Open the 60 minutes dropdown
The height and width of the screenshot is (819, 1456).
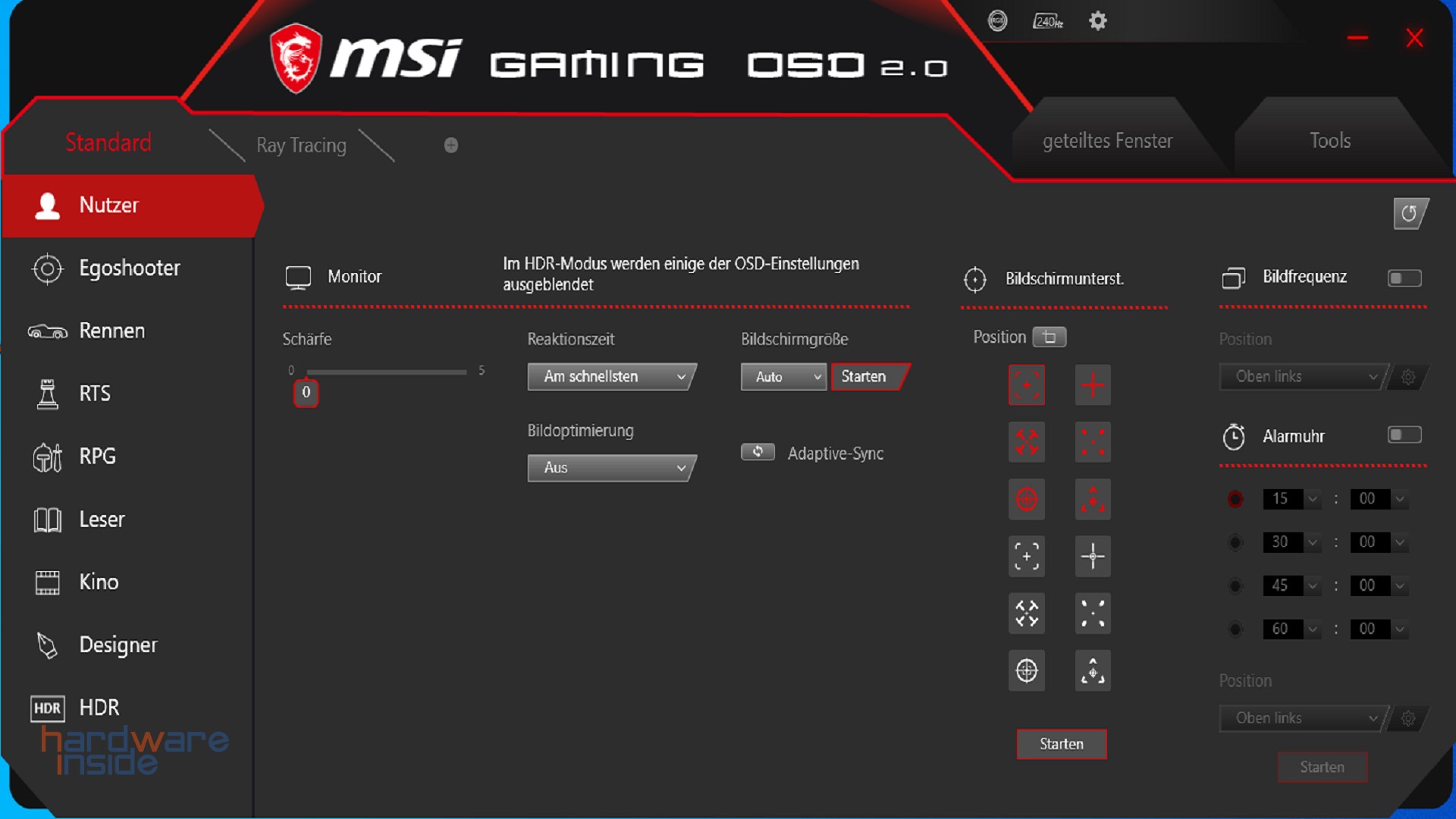tap(1292, 629)
